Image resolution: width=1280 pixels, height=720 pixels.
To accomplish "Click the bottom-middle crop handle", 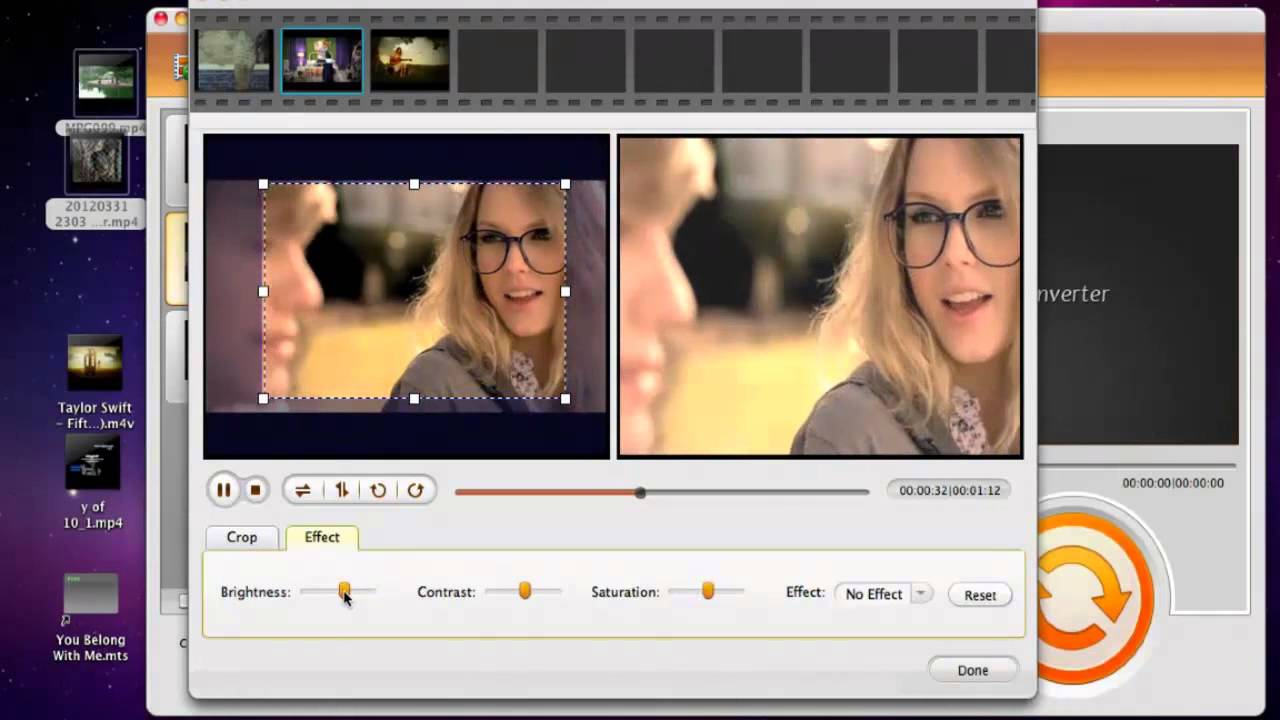I will click(x=415, y=399).
